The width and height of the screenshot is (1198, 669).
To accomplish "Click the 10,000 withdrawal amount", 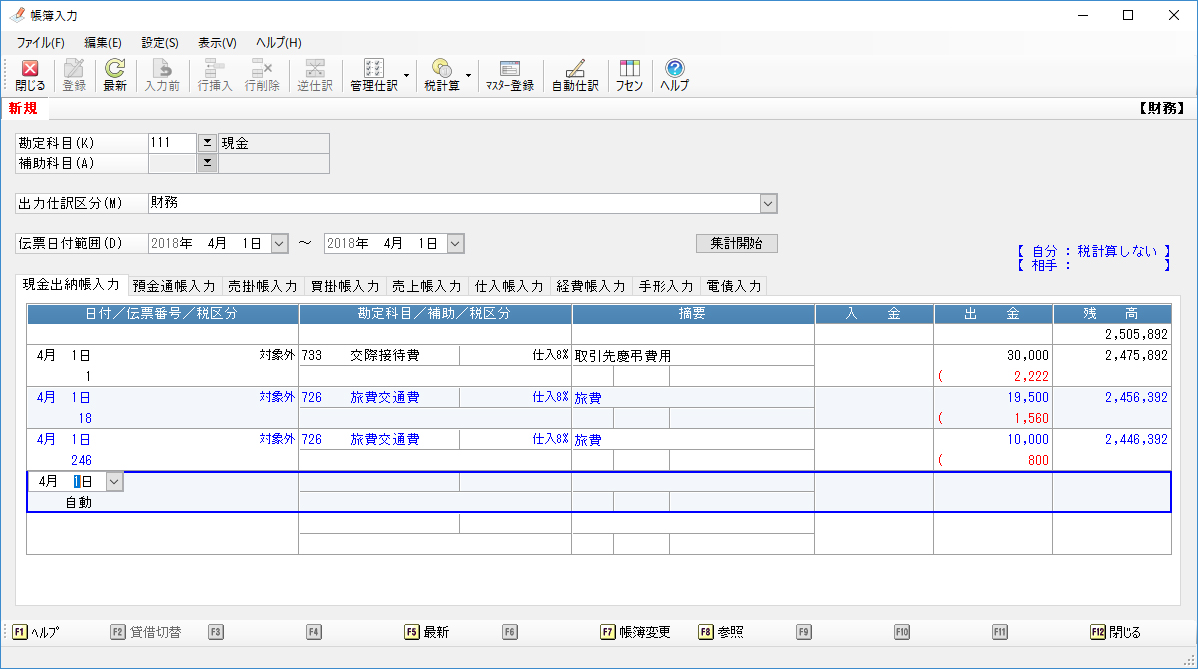I will (x=1028, y=439).
